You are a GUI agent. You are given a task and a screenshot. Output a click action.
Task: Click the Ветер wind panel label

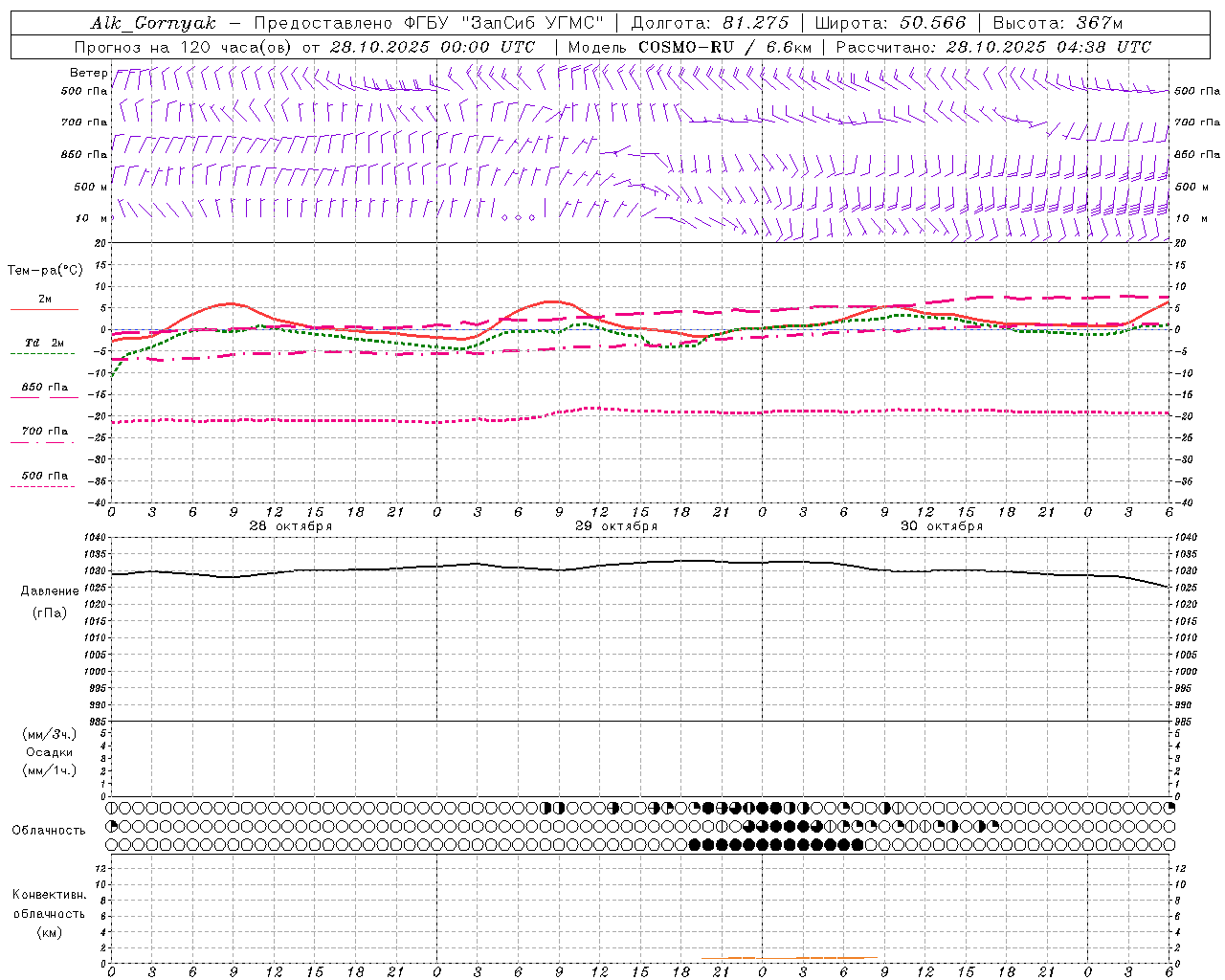click(x=88, y=73)
